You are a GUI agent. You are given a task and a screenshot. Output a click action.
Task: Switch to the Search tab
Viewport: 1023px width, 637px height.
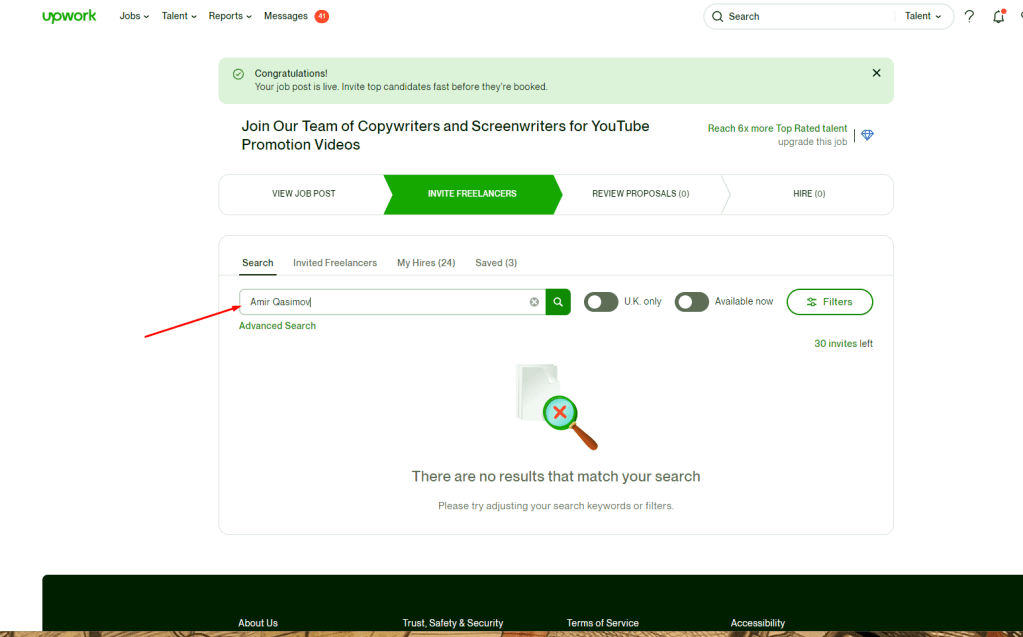pos(258,263)
